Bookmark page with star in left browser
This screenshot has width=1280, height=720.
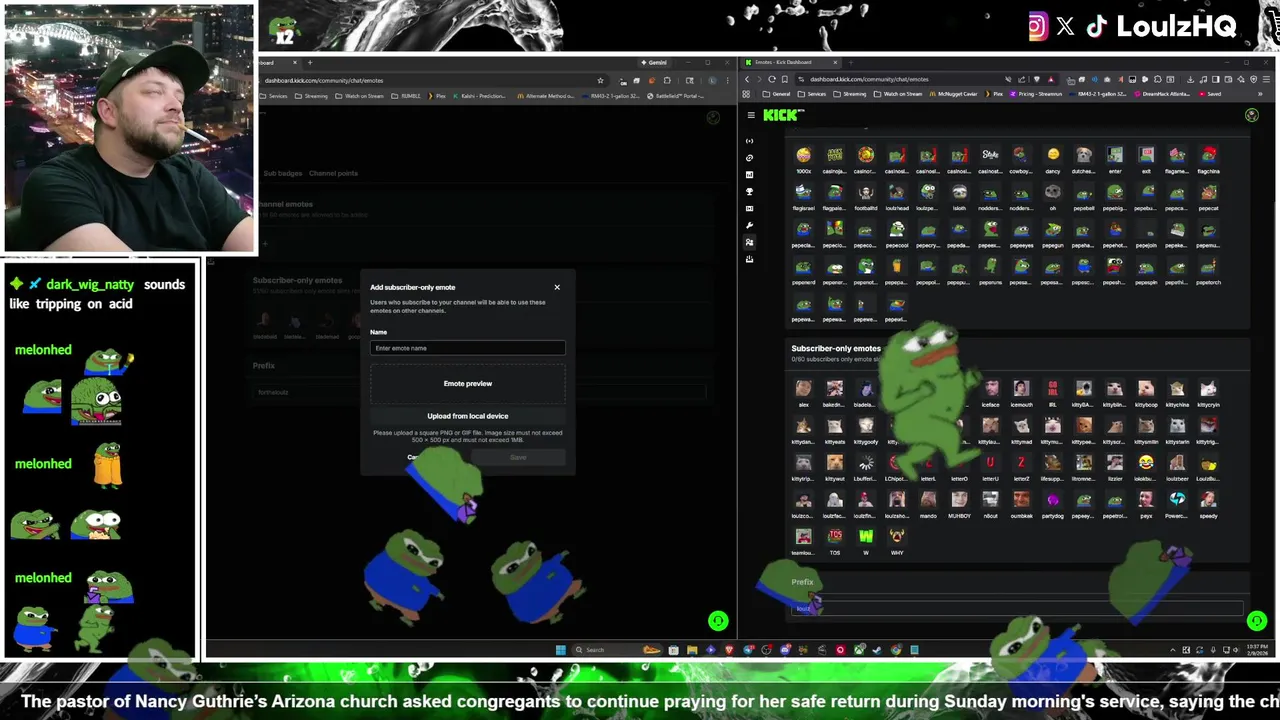tap(600, 80)
